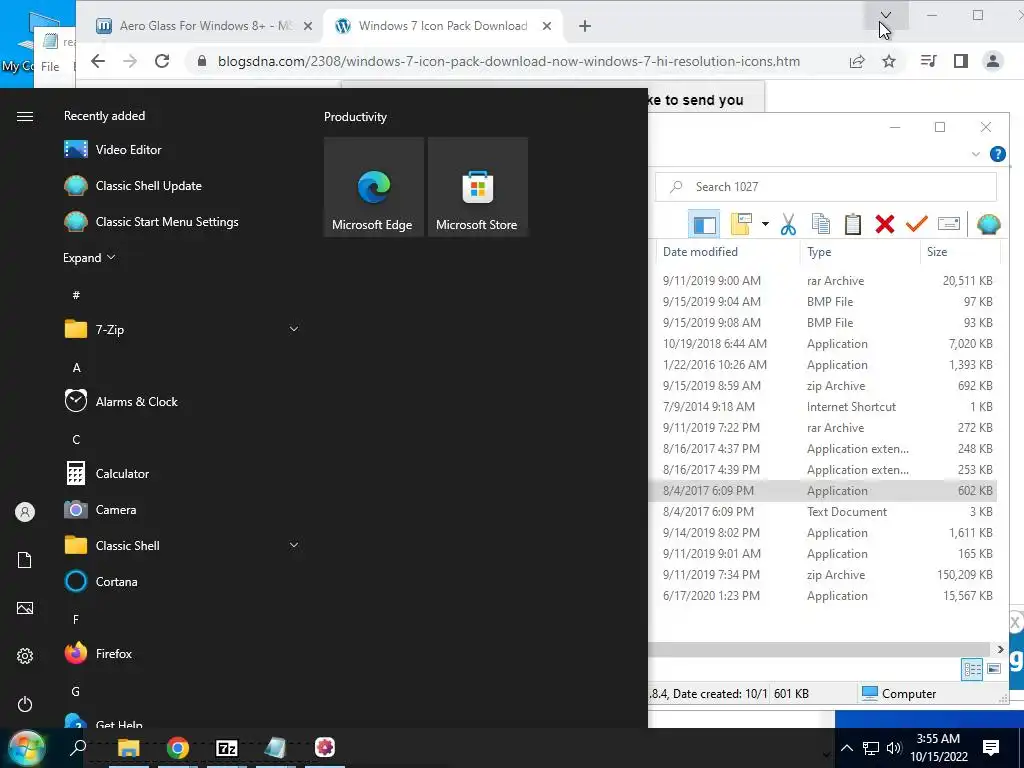Click Expand under Recently added
1024x768 pixels.
(x=89, y=257)
